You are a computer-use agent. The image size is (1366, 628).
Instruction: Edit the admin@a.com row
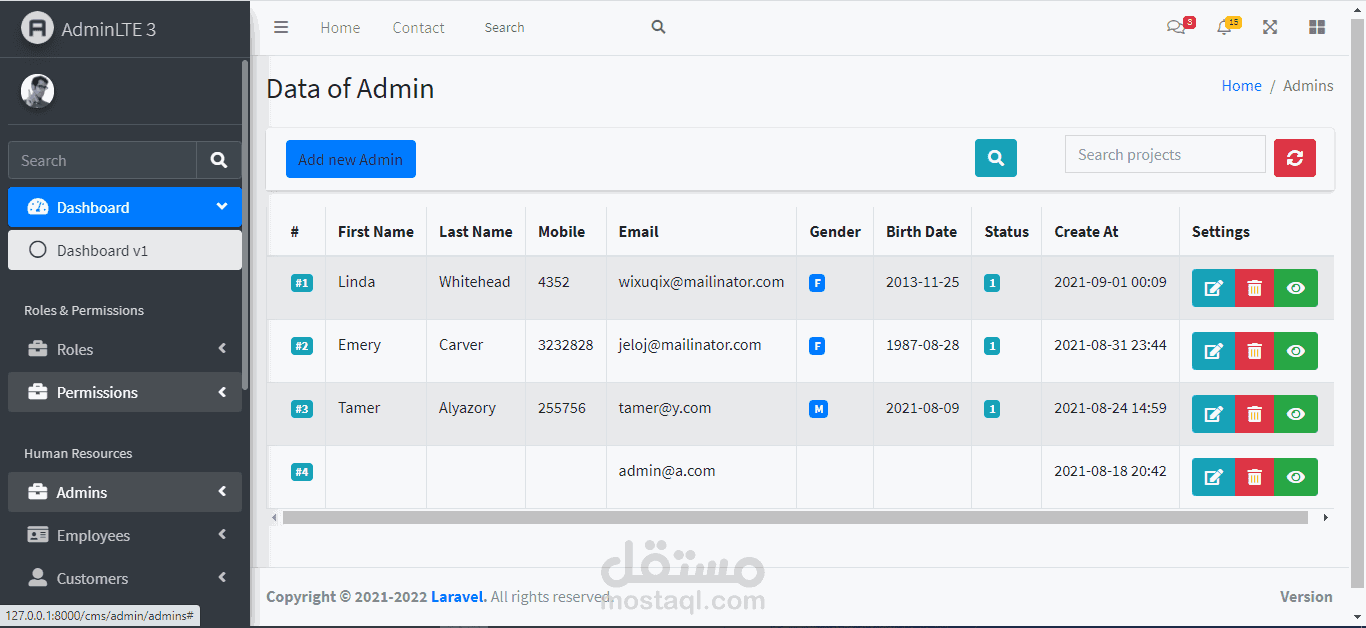1214,477
